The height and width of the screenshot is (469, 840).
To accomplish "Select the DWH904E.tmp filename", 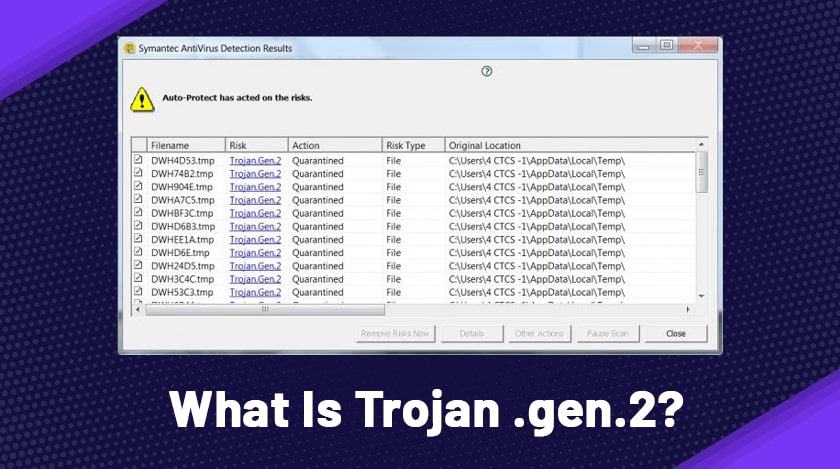I will click(x=182, y=187).
